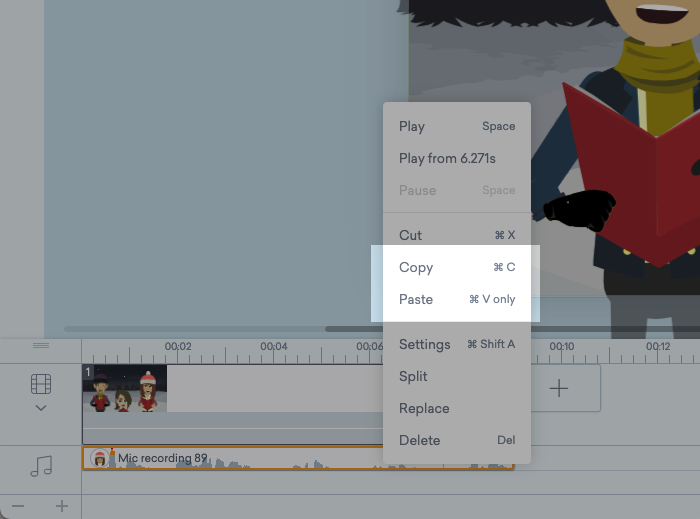
Task: Select Play from 6.271s option
Action: pos(457,158)
